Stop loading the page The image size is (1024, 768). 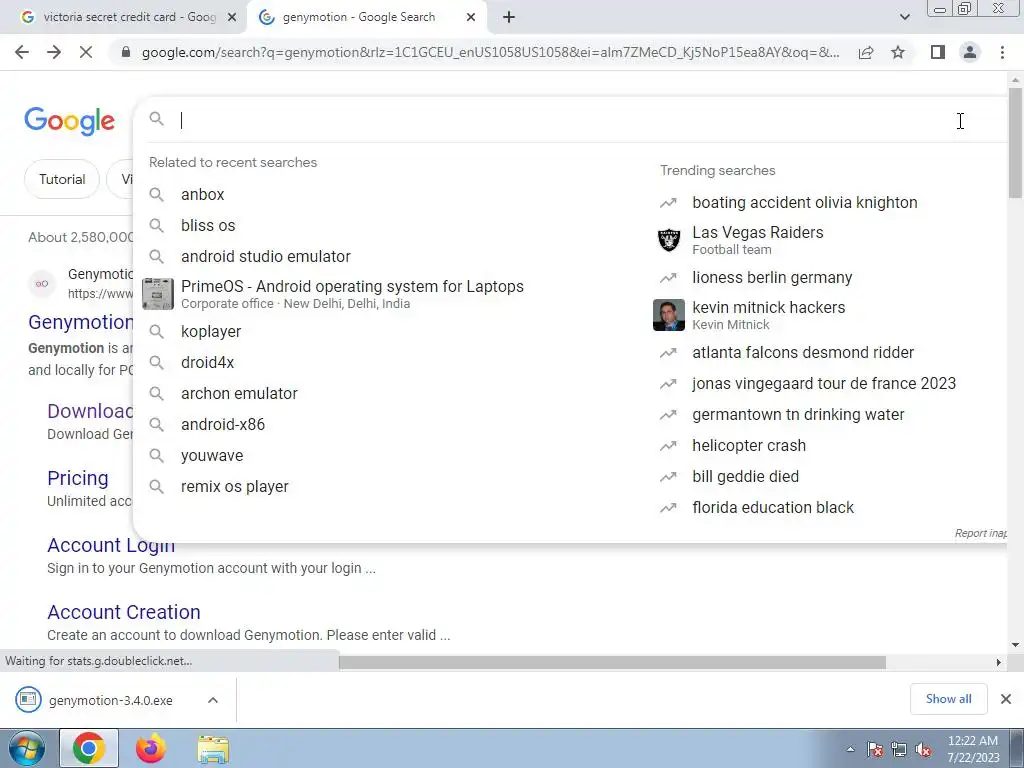point(86,52)
